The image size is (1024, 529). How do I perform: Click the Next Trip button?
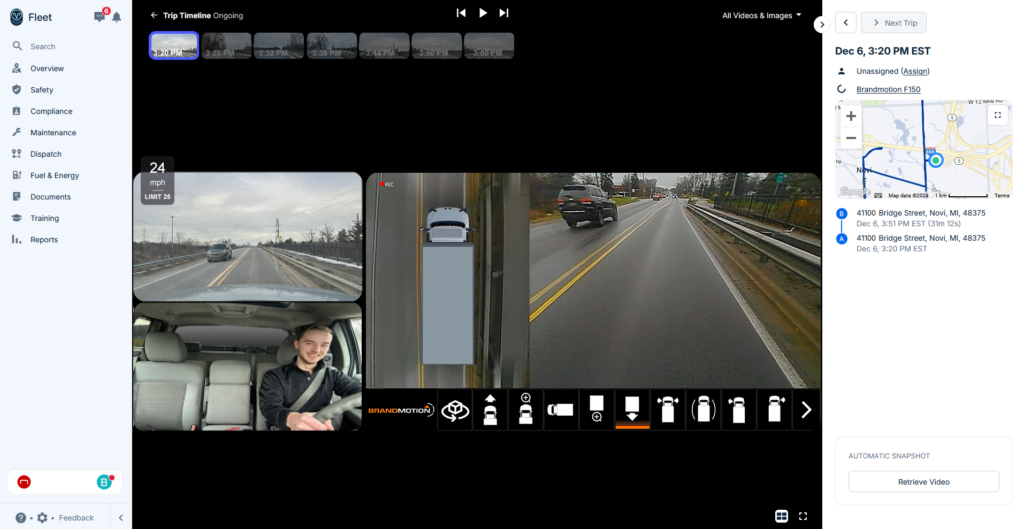click(893, 23)
